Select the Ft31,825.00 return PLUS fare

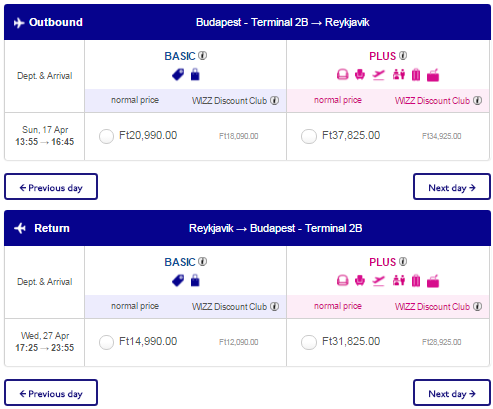(x=309, y=342)
